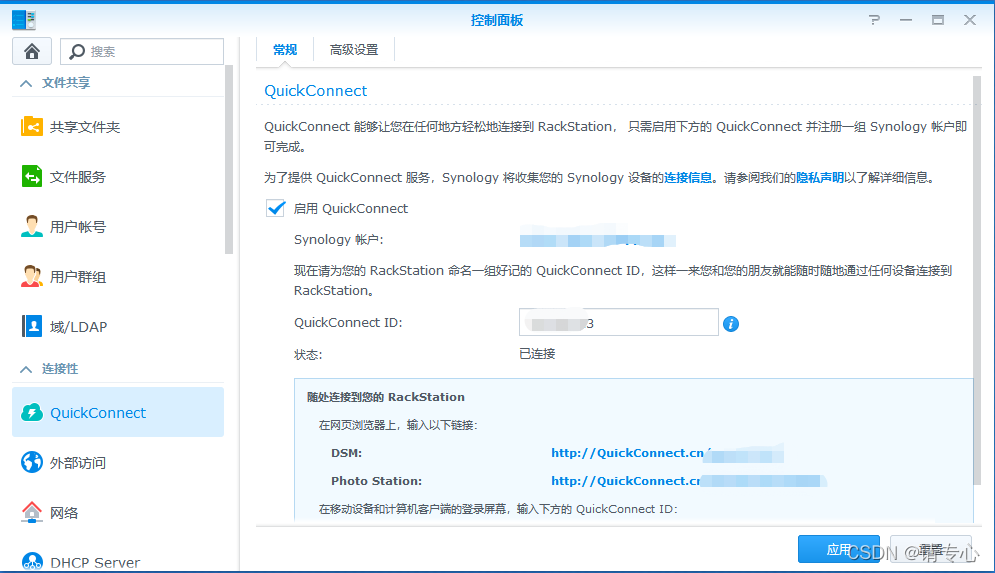
Task: Open the DSM QuickConnect.cn link
Action: click(667, 453)
